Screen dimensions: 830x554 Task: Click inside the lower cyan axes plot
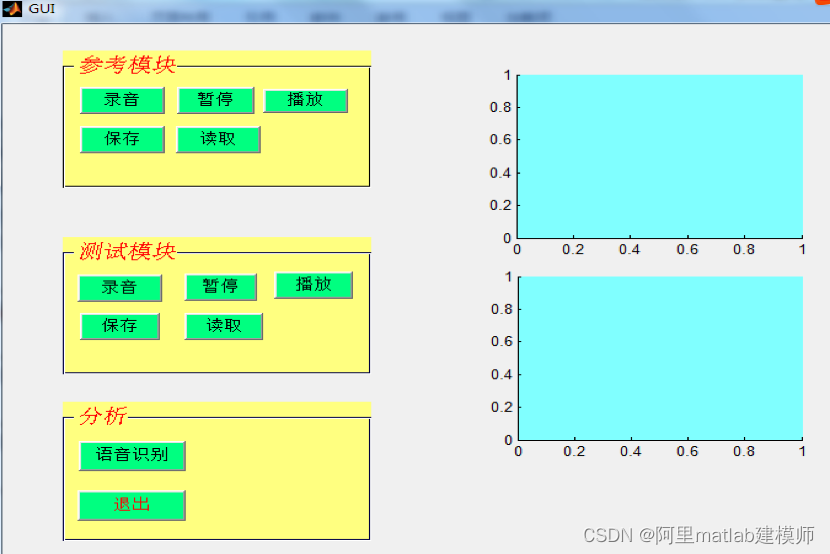[660, 358]
